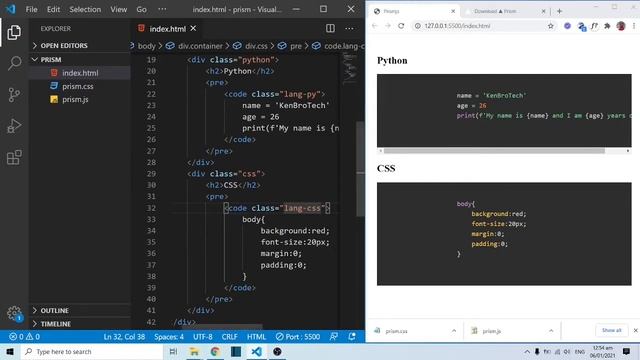This screenshot has width=640, height=360.
Task: Close the Download Prism browser tab
Action: tap(543, 11)
